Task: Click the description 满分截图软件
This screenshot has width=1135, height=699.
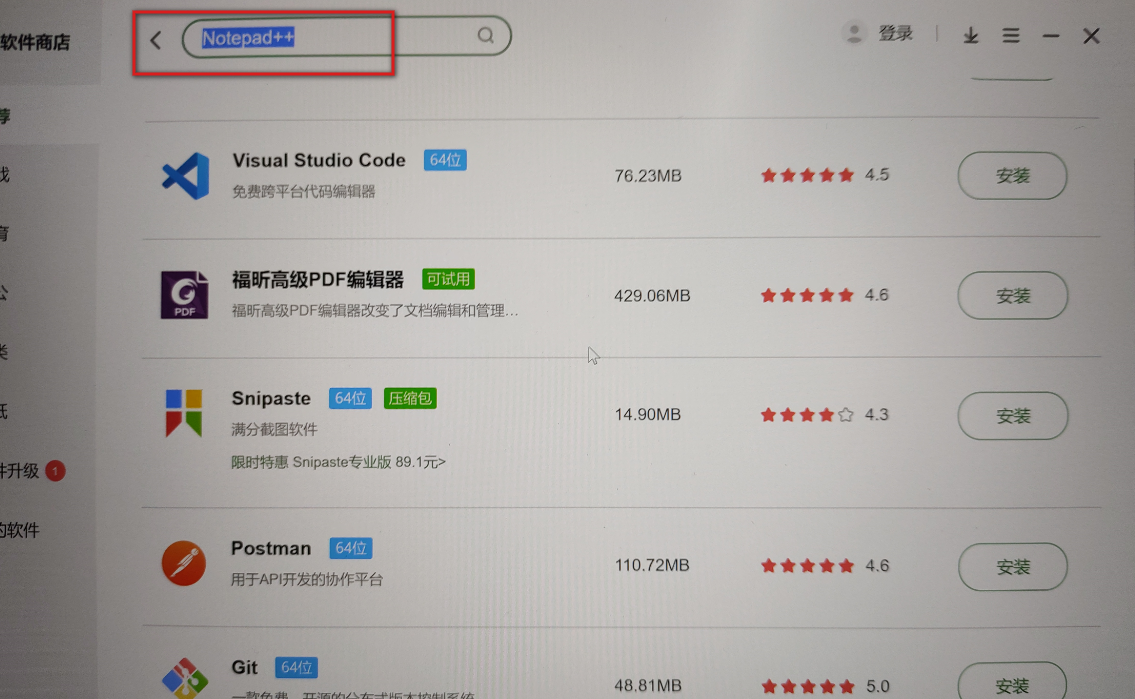Action: (274, 429)
